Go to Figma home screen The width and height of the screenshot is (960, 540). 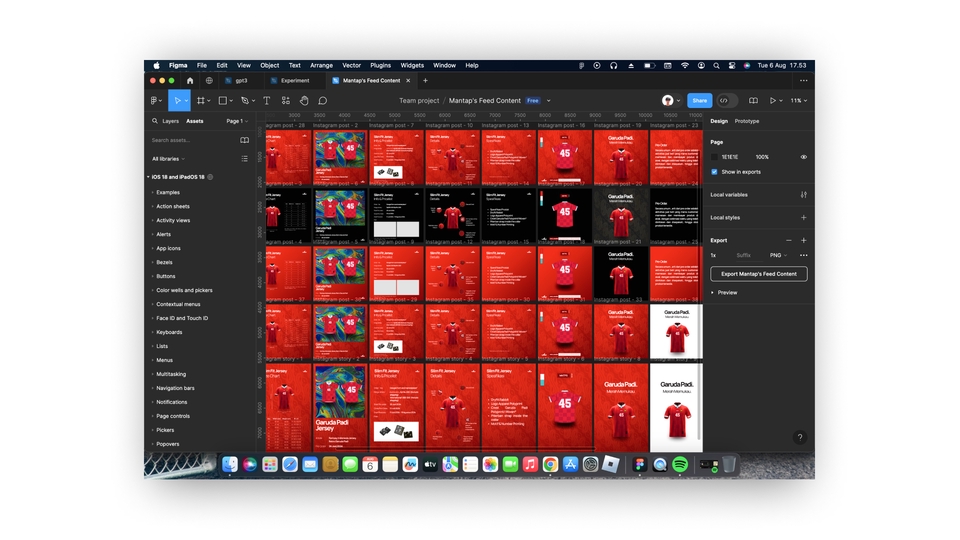click(190, 80)
